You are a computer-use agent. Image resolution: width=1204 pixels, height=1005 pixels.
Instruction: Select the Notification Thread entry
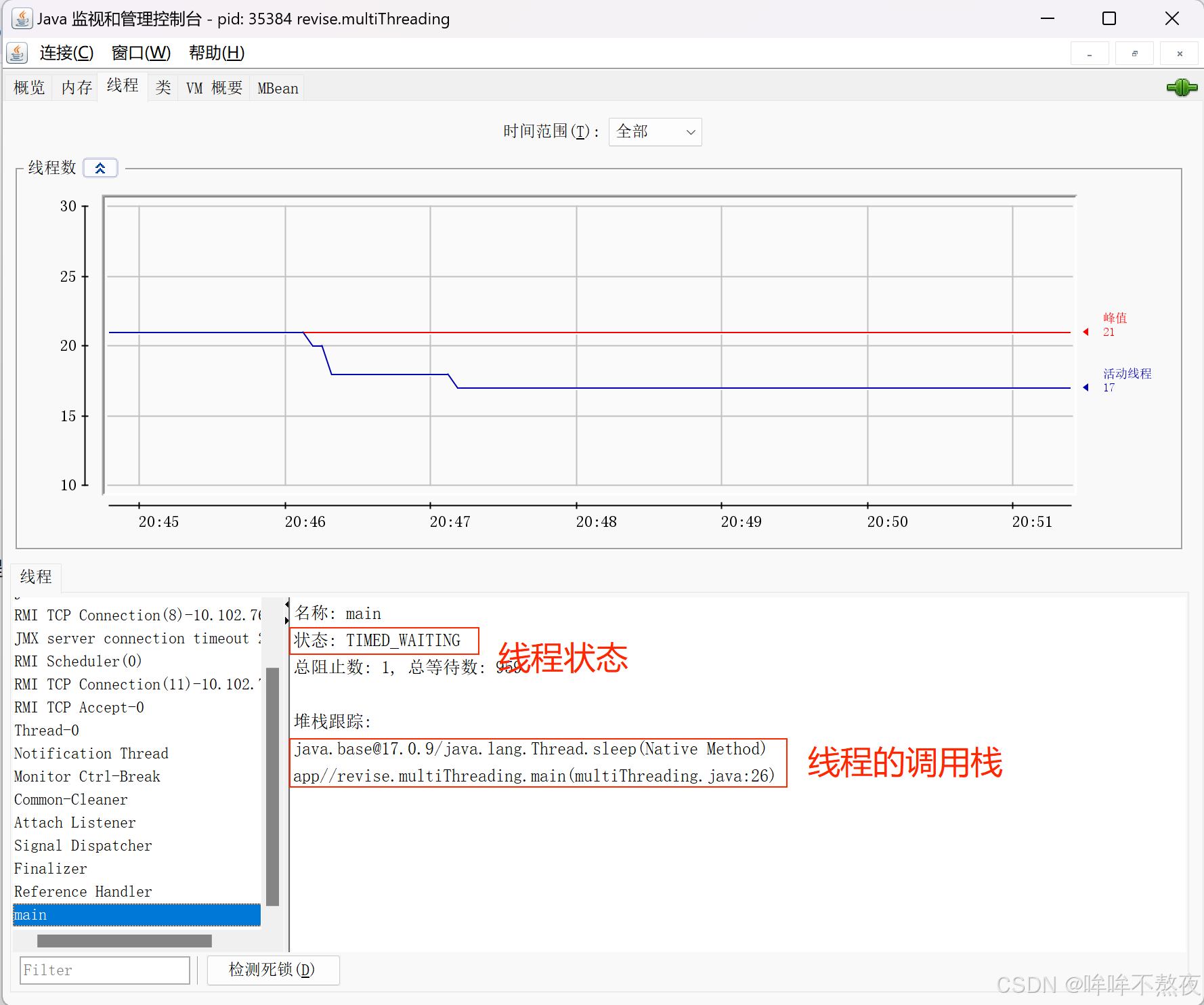(x=137, y=754)
